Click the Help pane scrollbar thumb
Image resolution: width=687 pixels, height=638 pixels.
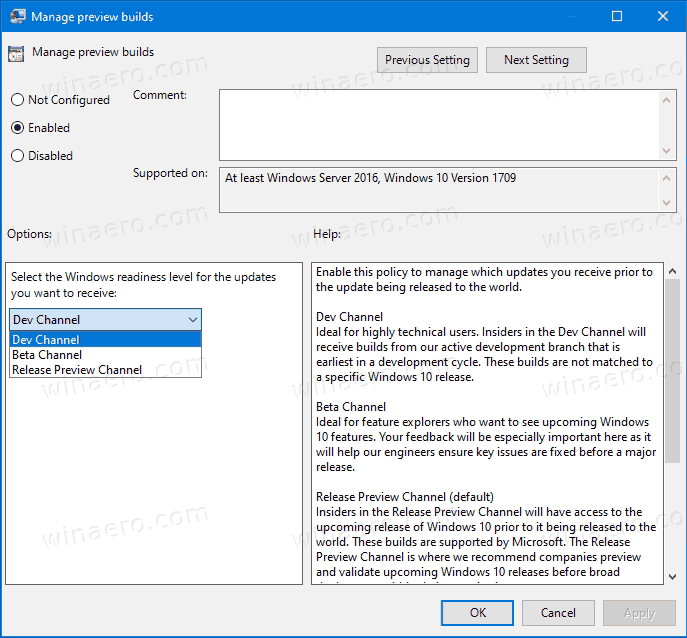[x=673, y=371]
